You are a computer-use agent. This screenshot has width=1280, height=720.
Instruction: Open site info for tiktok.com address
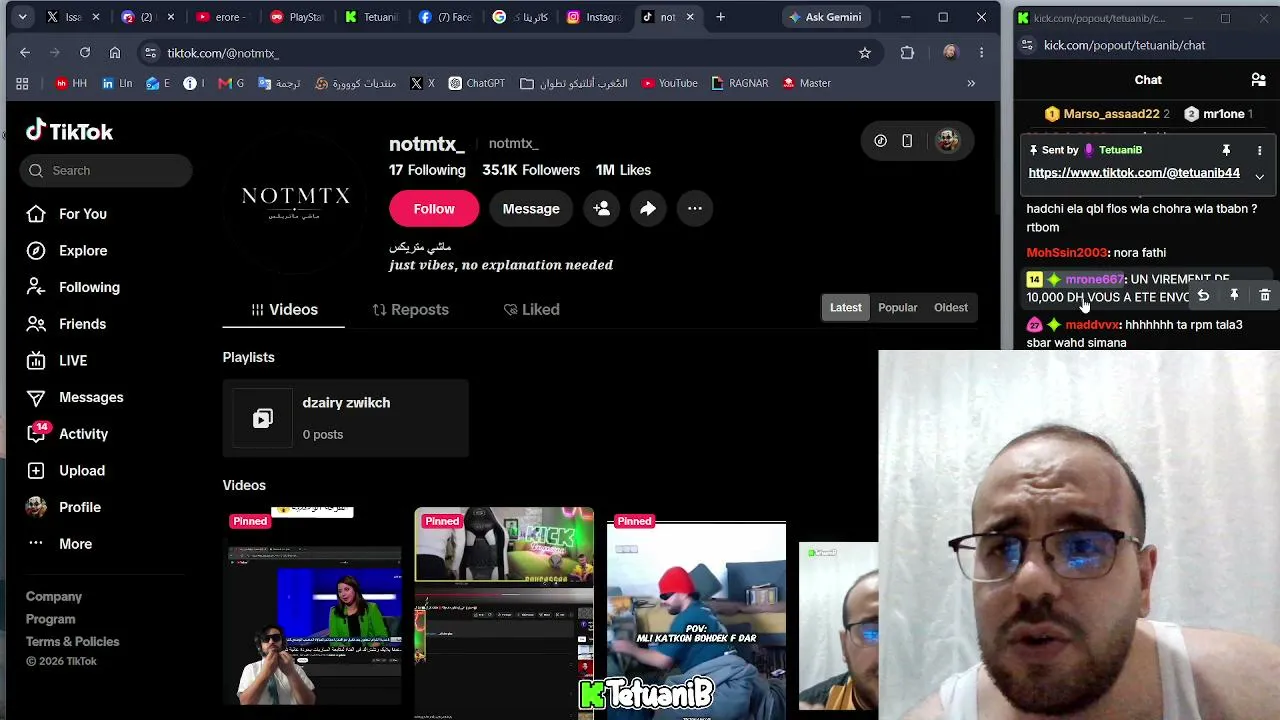150,53
